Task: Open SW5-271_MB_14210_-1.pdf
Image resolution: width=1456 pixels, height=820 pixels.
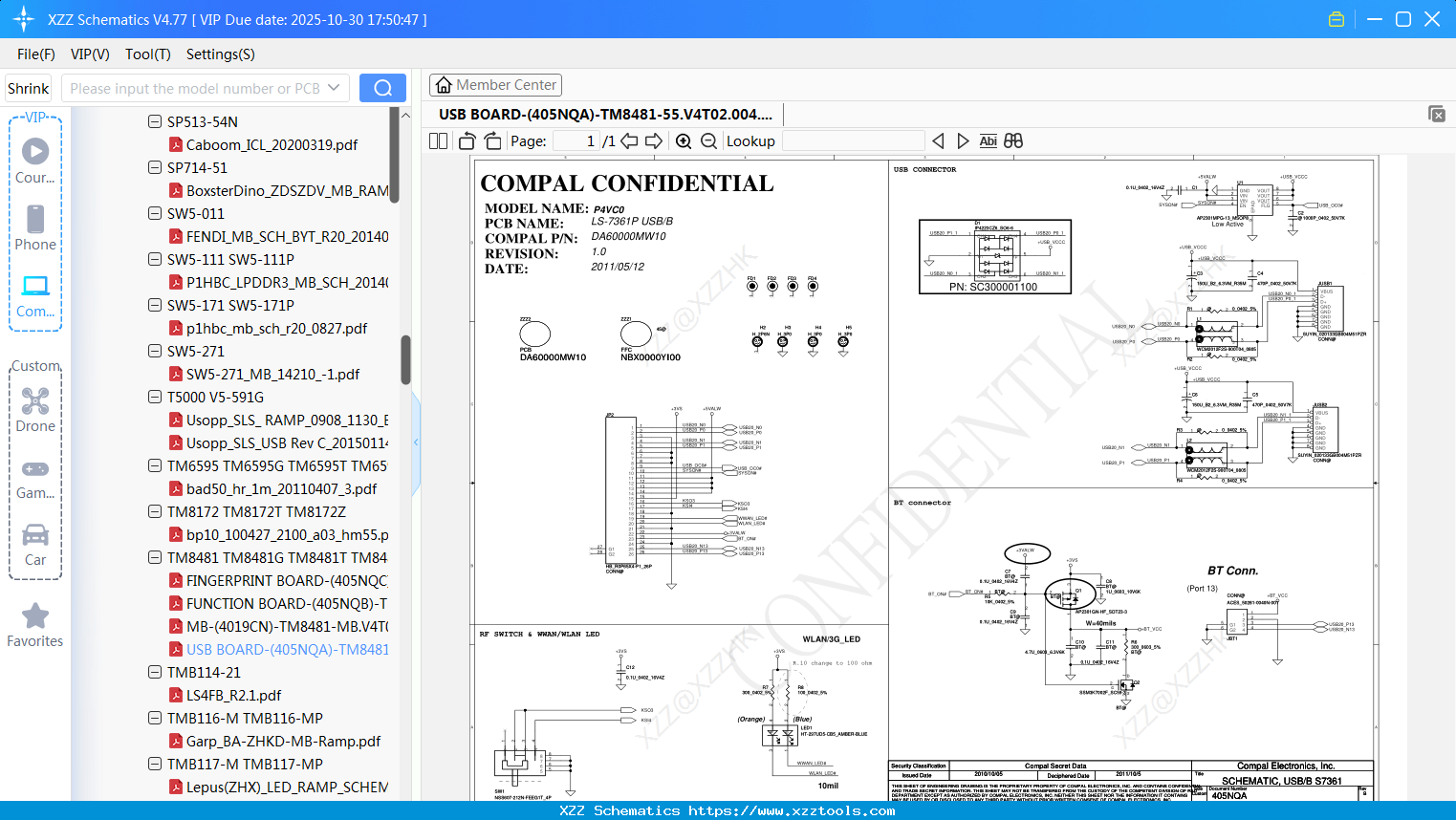Action: pos(273,374)
